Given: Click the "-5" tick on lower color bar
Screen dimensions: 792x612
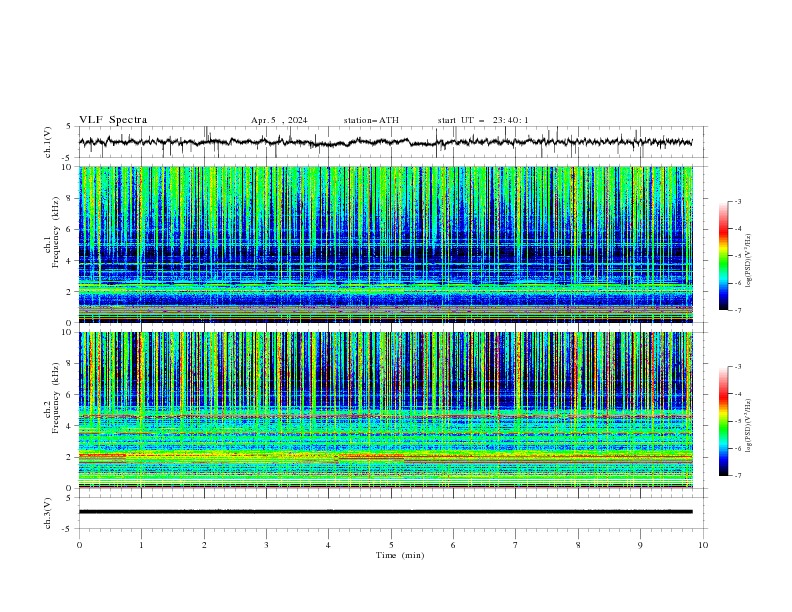Looking at the screenshot, I should coord(737,421).
